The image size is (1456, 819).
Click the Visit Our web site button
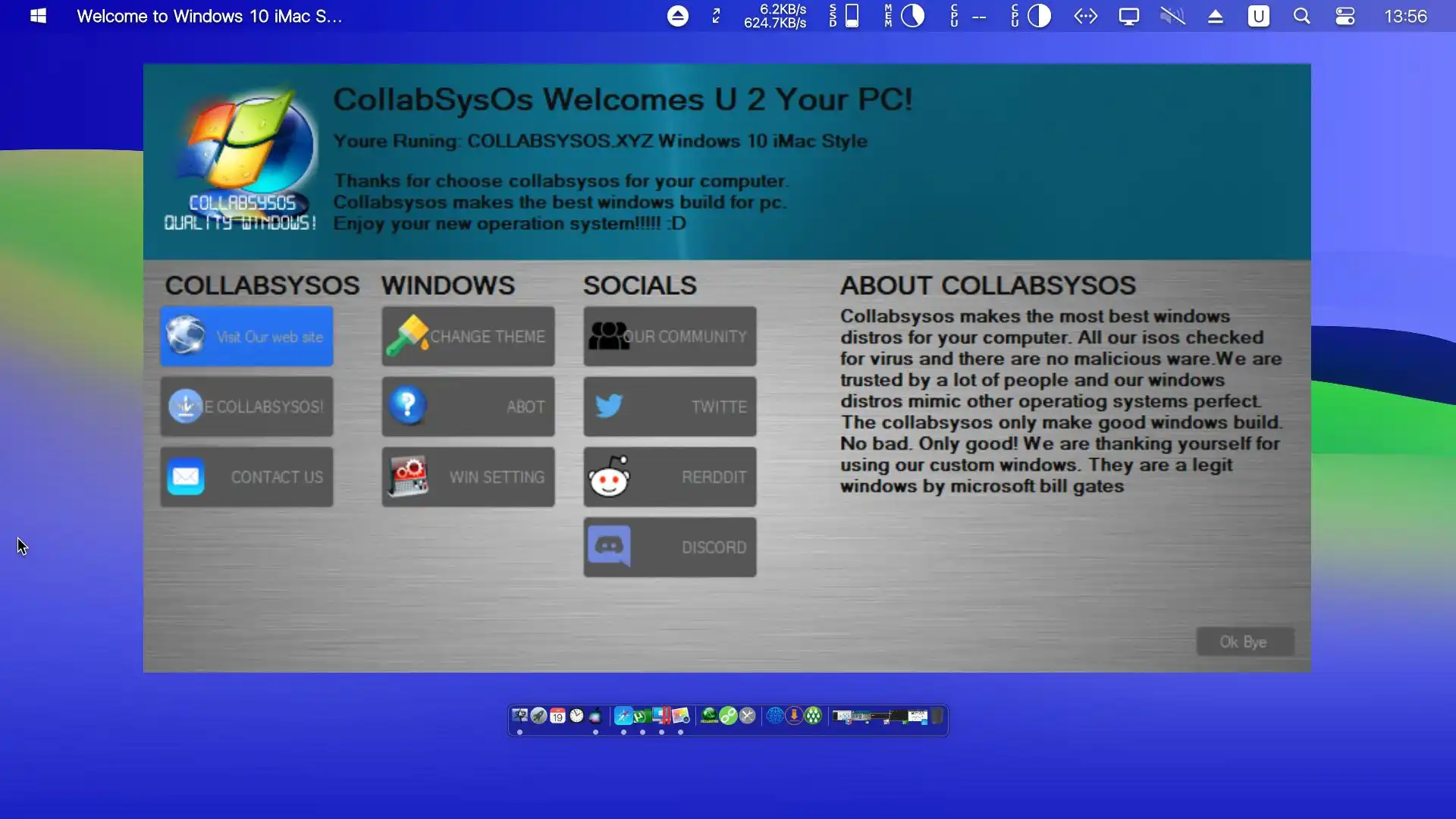[246, 336]
